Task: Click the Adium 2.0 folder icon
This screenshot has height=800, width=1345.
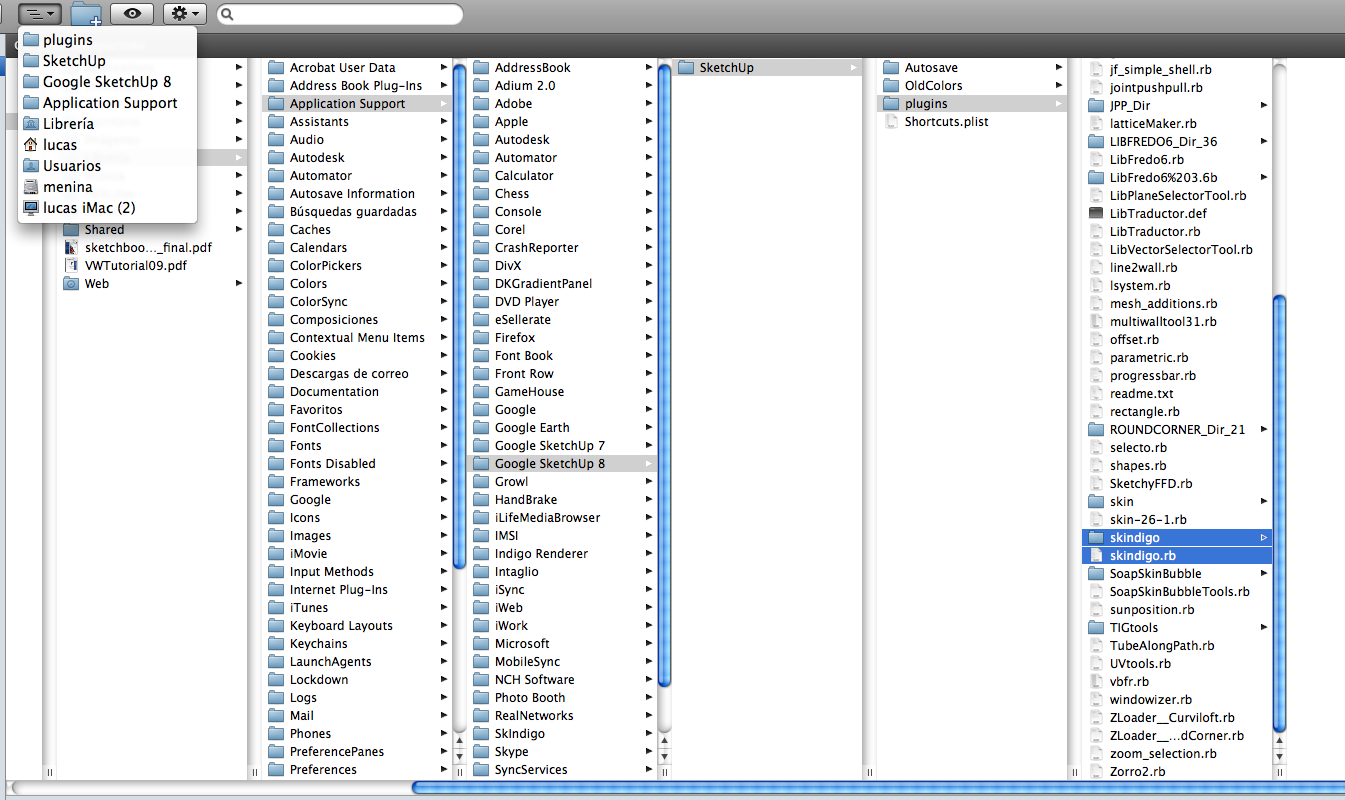Action: point(481,86)
